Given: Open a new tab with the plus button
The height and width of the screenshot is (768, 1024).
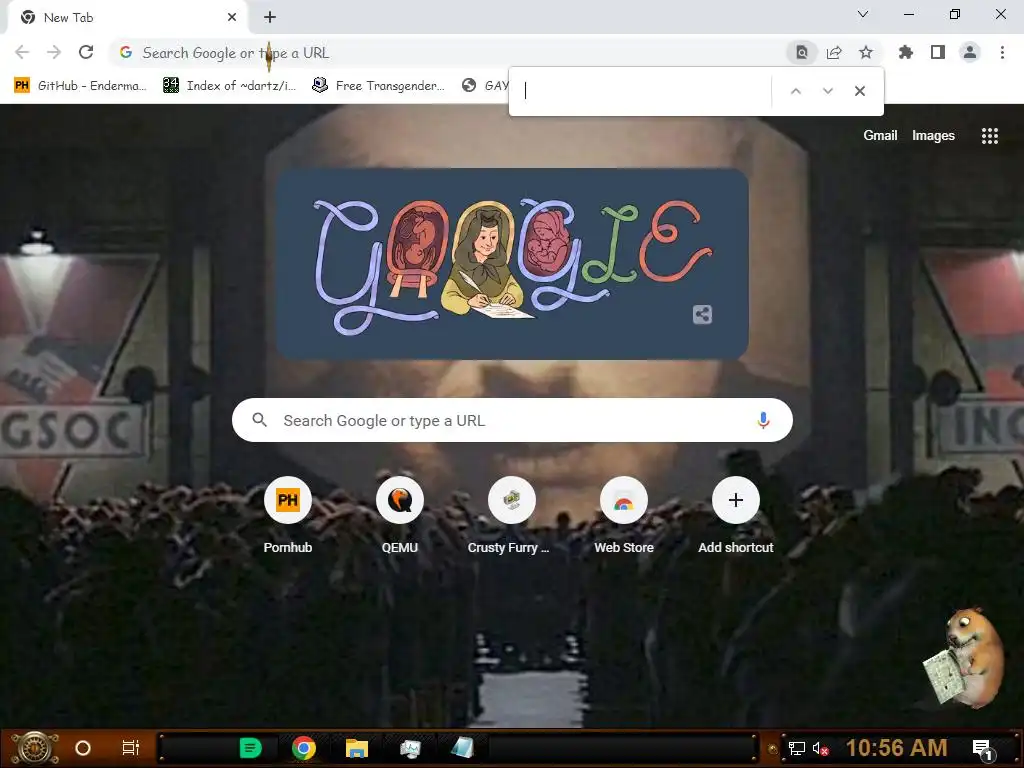Looking at the screenshot, I should pos(270,18).
